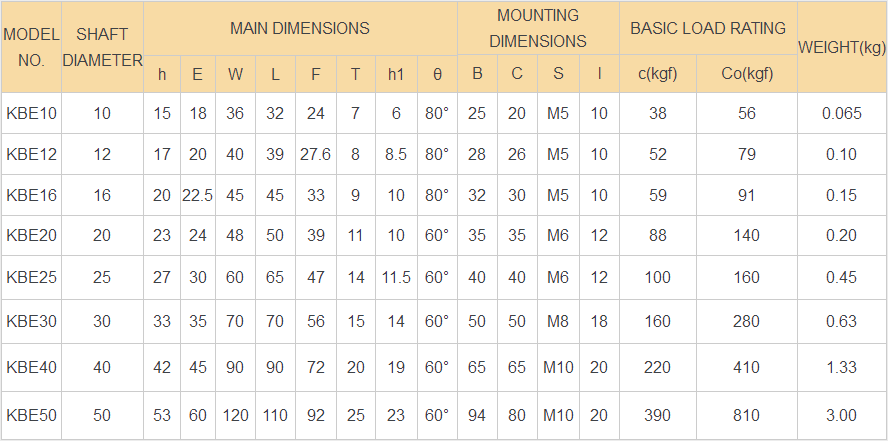888x441 pixels.
Task: Click the KBE10 model number cell
Action: coord(32,113)
